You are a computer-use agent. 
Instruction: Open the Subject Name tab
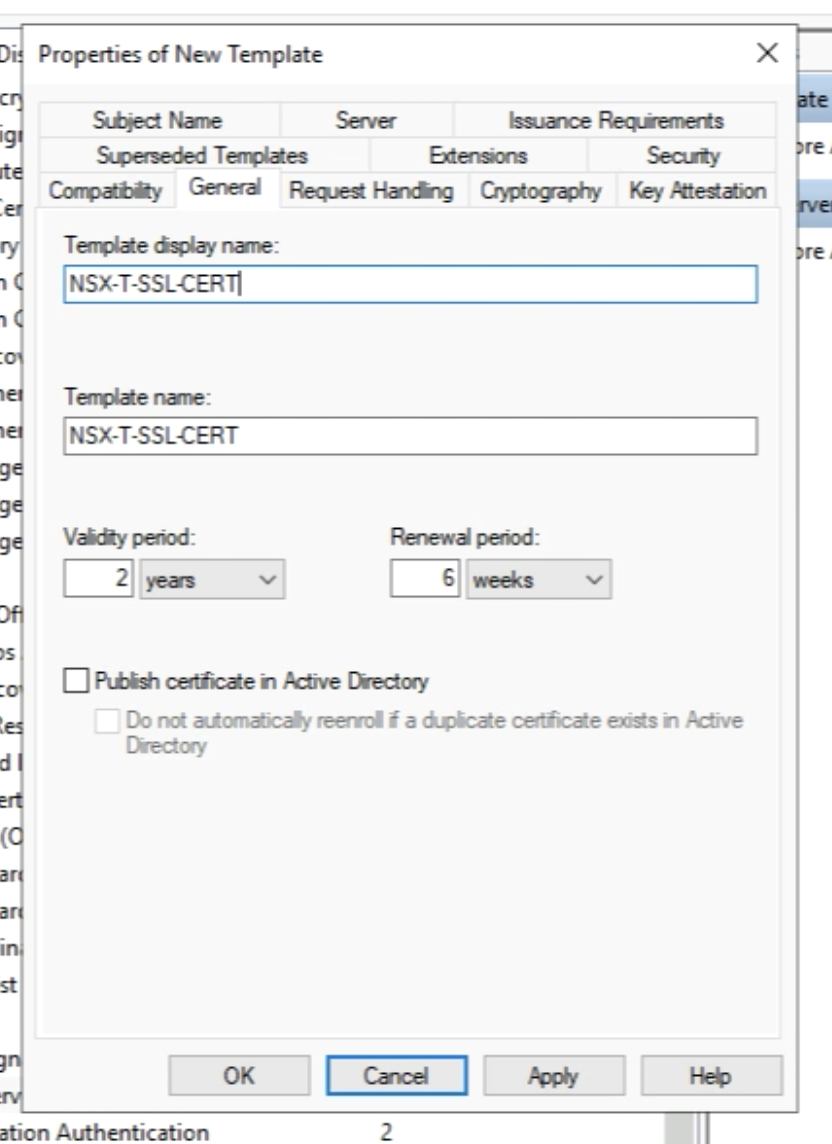pyautogui.click(x=157, y=121)
